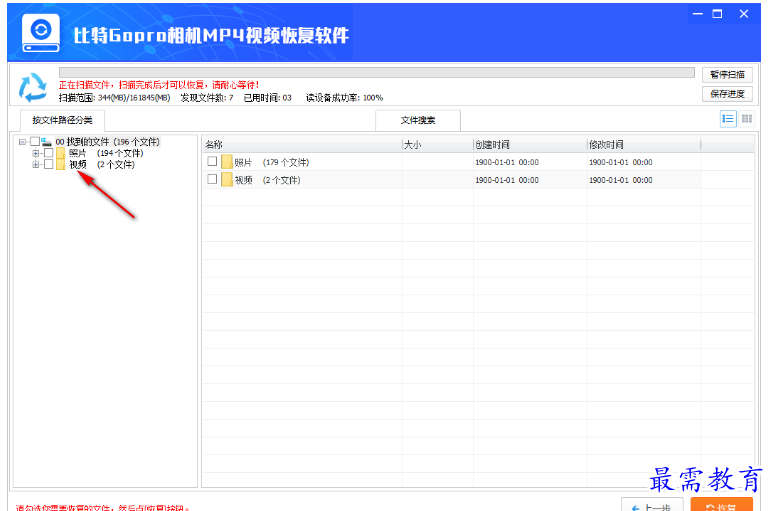Viewport: 771px width, 511px height.
Task: Click the recycle arrows scanning icon
Action: [x=32, y=87]
